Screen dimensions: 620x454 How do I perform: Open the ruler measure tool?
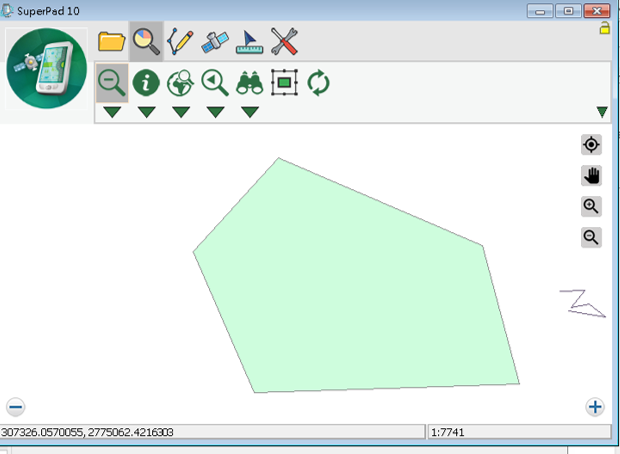point(249,42)
